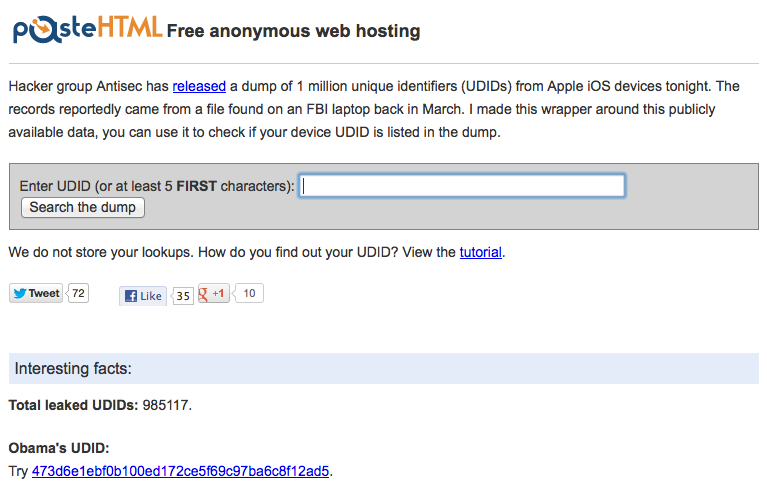767x489 pixels.
Task: Open the tutorial link
Action: pyautogui.click(x=480, y=252)
